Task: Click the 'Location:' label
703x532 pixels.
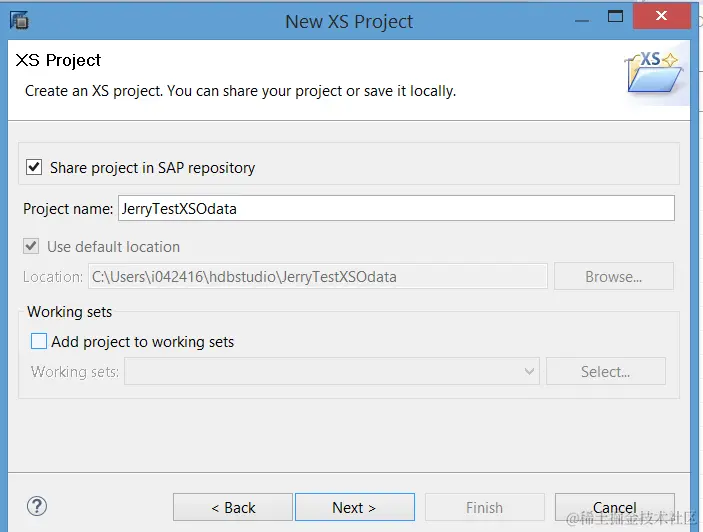Action: pyautogui.click(x=53, y=277)
